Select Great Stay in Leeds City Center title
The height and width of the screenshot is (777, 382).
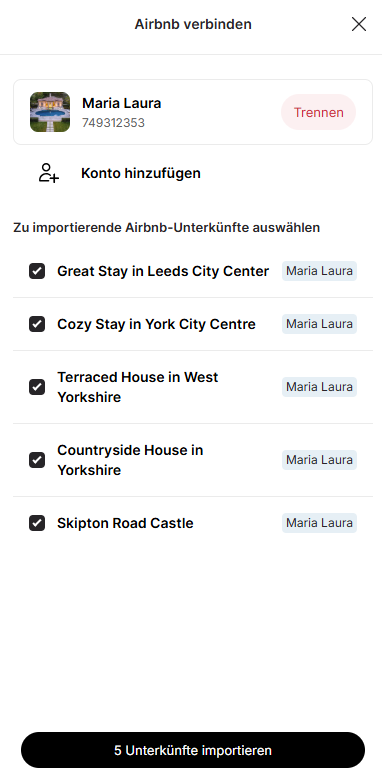163,272
